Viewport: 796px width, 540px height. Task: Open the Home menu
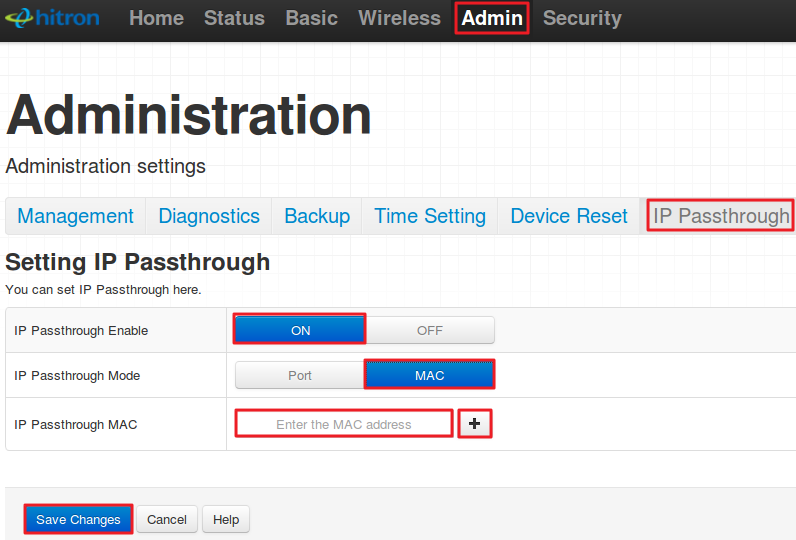[156, 18]
